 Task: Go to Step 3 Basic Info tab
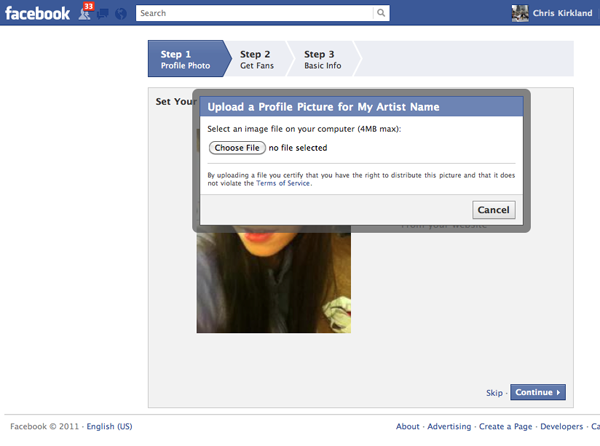[x=323, y=60]
